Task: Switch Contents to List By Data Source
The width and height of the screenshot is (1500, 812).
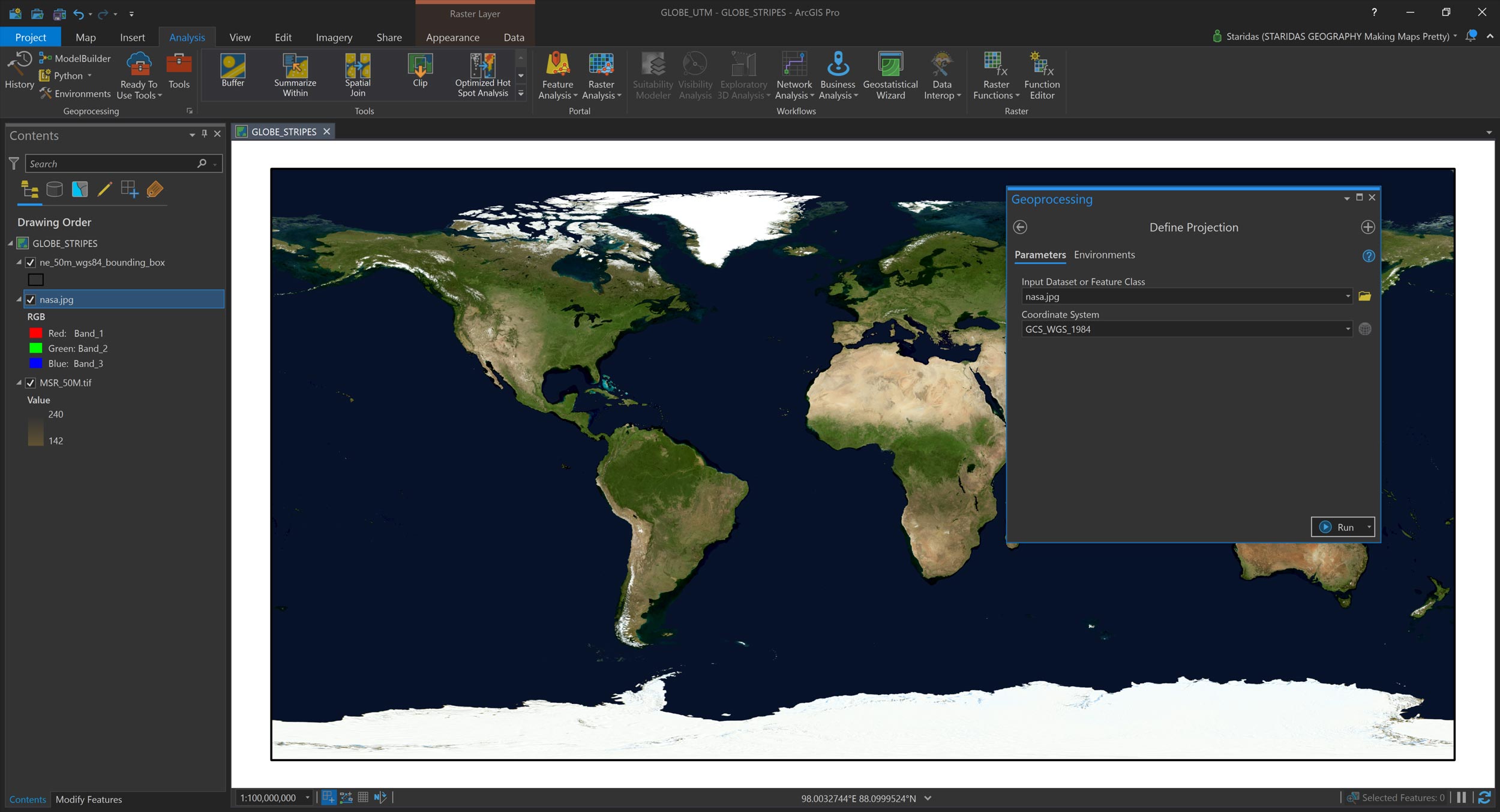Action: (x=55, y=190)
